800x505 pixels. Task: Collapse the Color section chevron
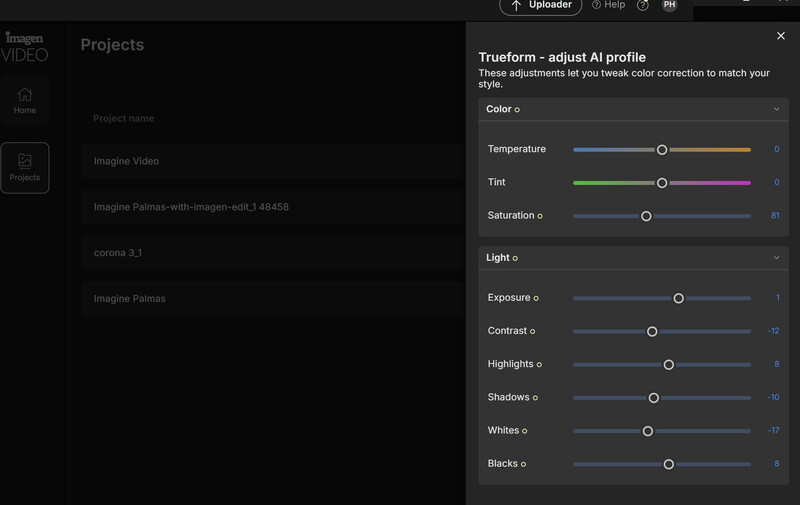click(776, 109)
